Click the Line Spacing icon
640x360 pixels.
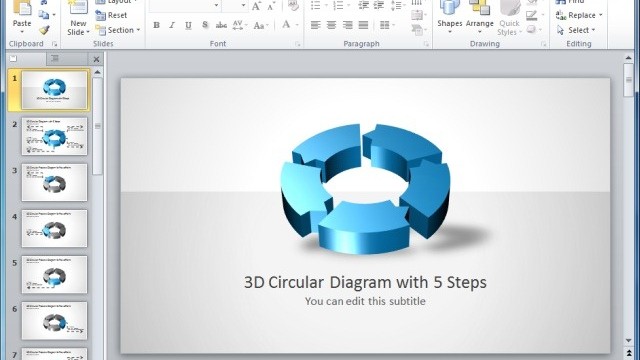pos(396,6)
